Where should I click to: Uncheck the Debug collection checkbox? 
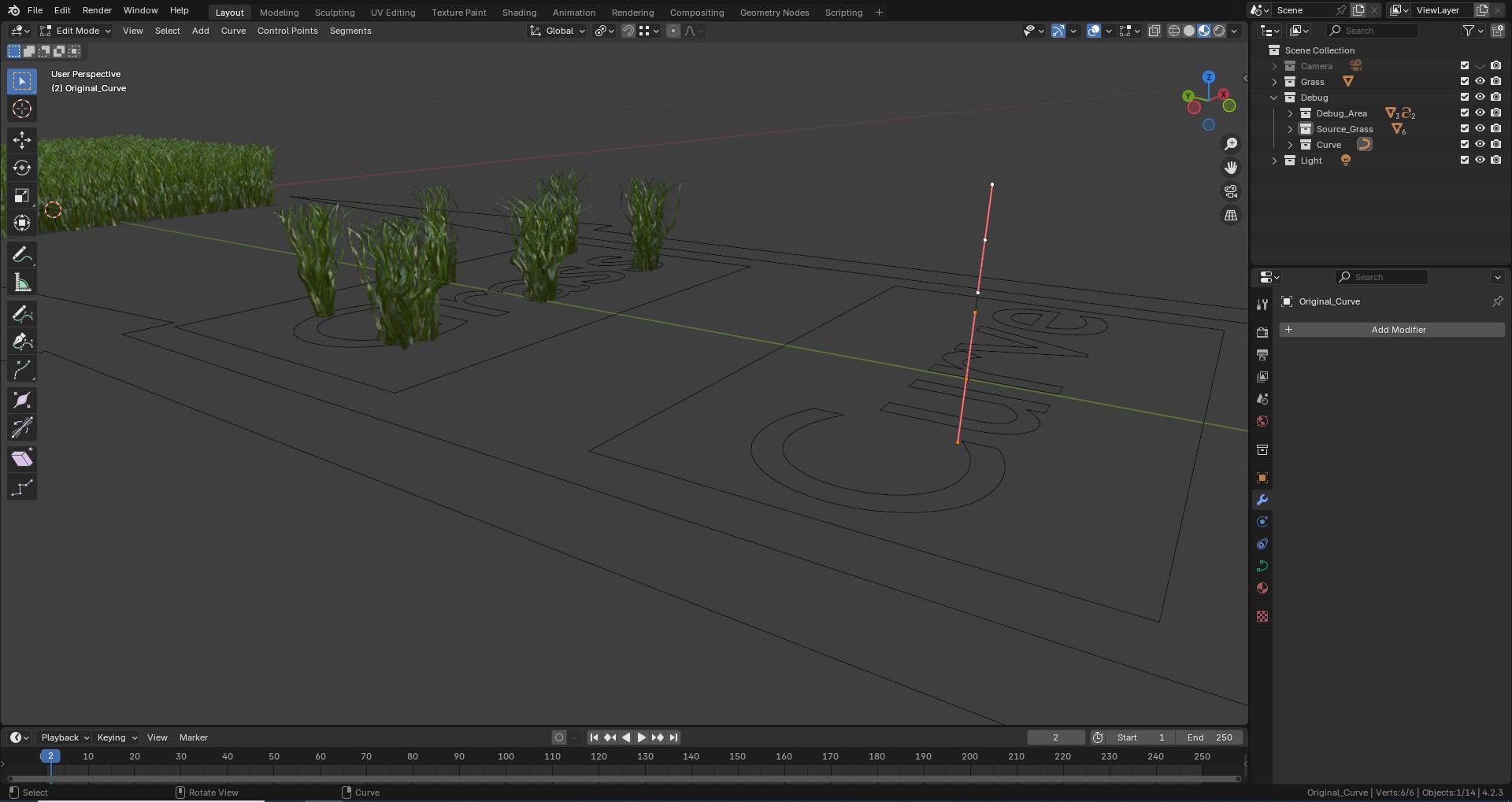click(x=1464, y=97)
